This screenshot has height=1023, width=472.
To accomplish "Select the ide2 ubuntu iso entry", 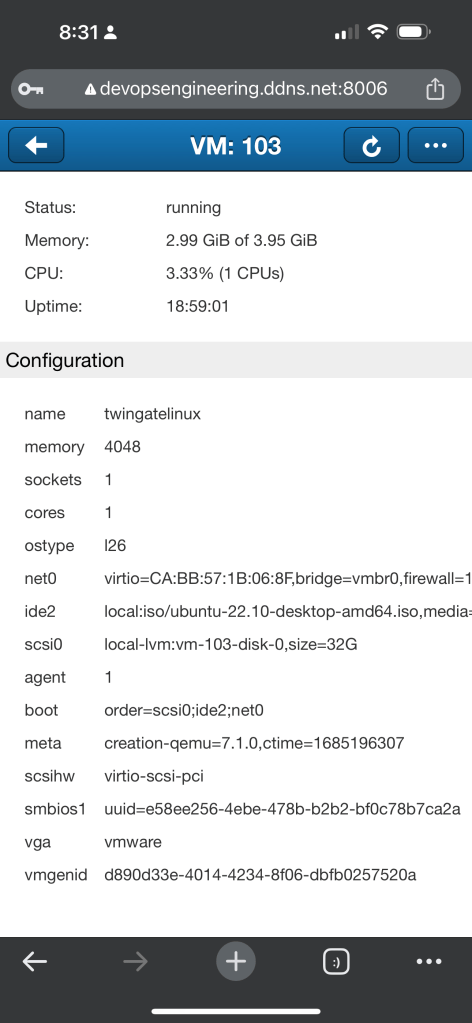I will (x=288, y=611).
